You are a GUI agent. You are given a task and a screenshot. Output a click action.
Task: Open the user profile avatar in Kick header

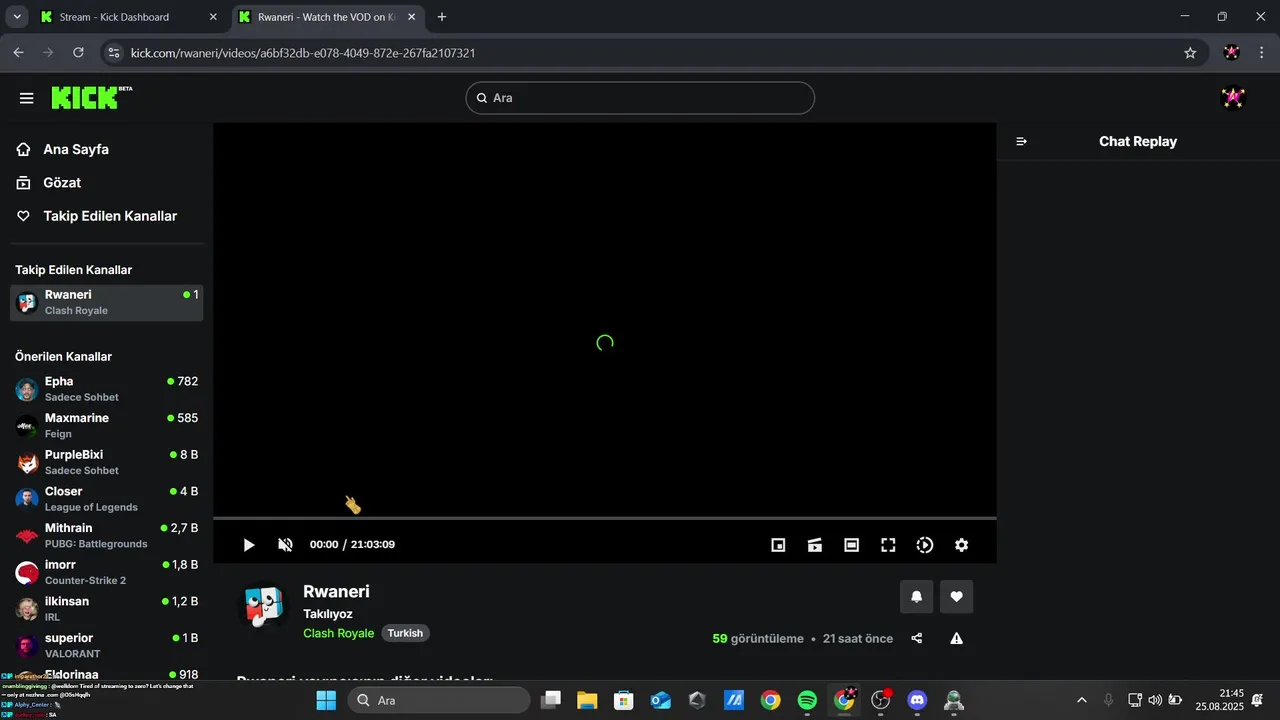coord(1232,98)
